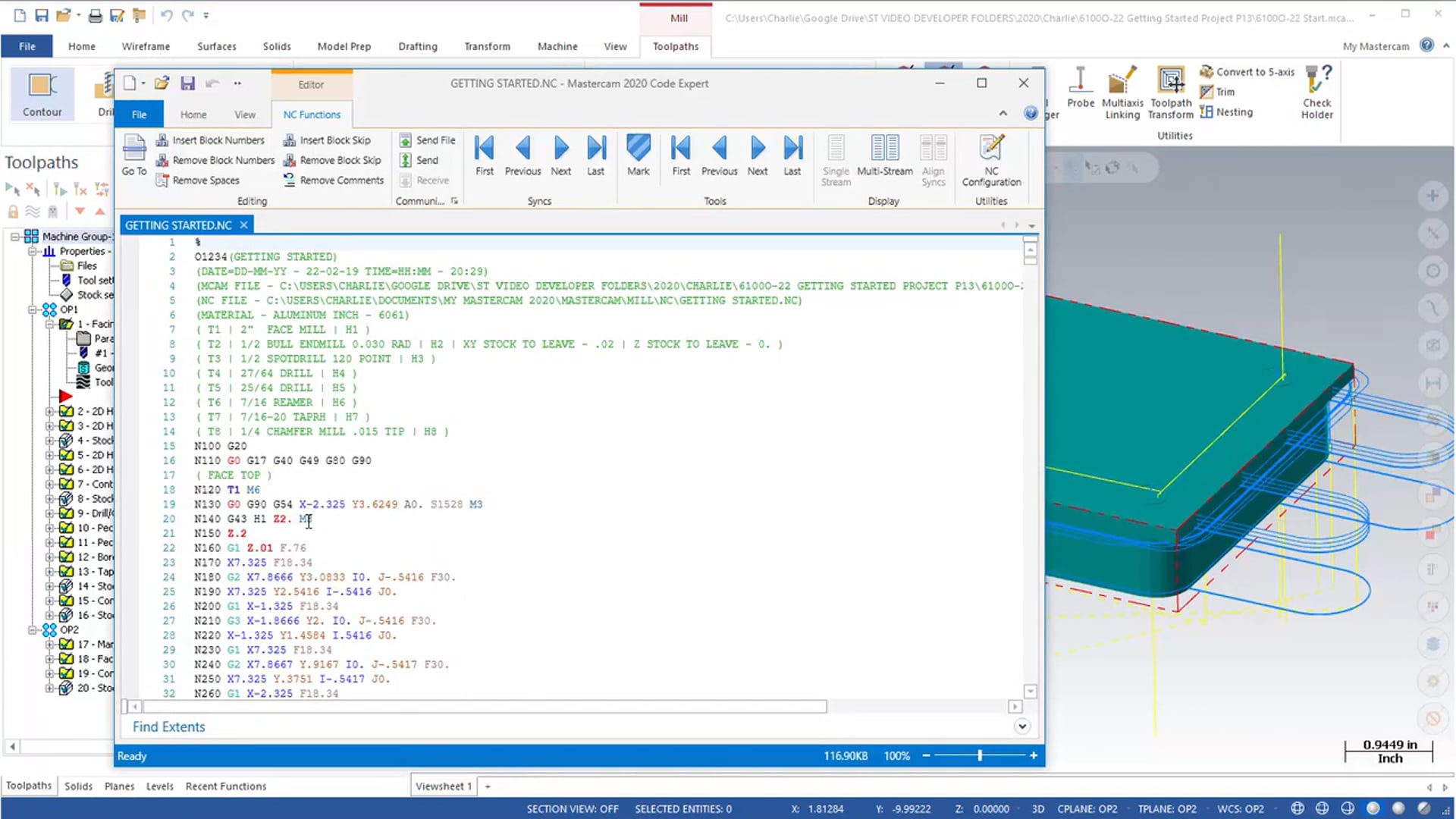Go to Previous sync
The height and width of the screenshot is (819, 1456).
(523, 155)
